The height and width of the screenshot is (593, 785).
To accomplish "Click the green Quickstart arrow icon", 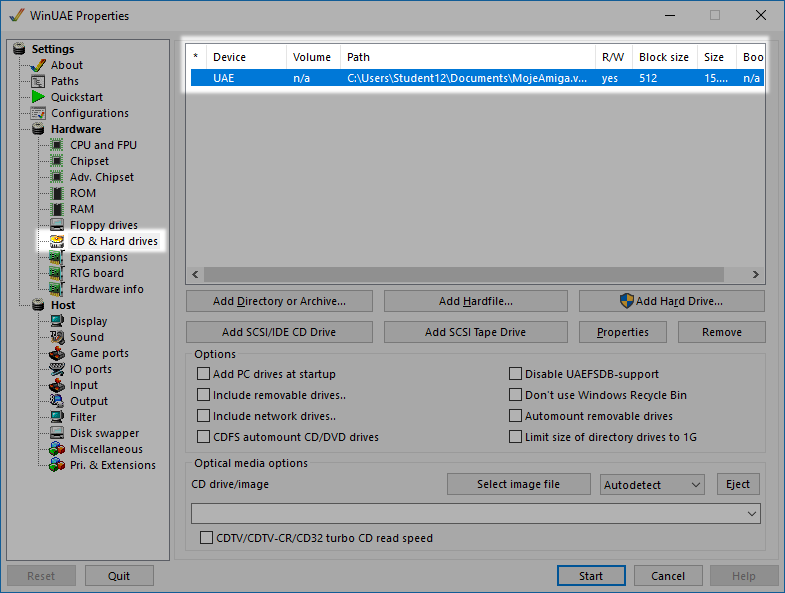I will pos(38,97).
